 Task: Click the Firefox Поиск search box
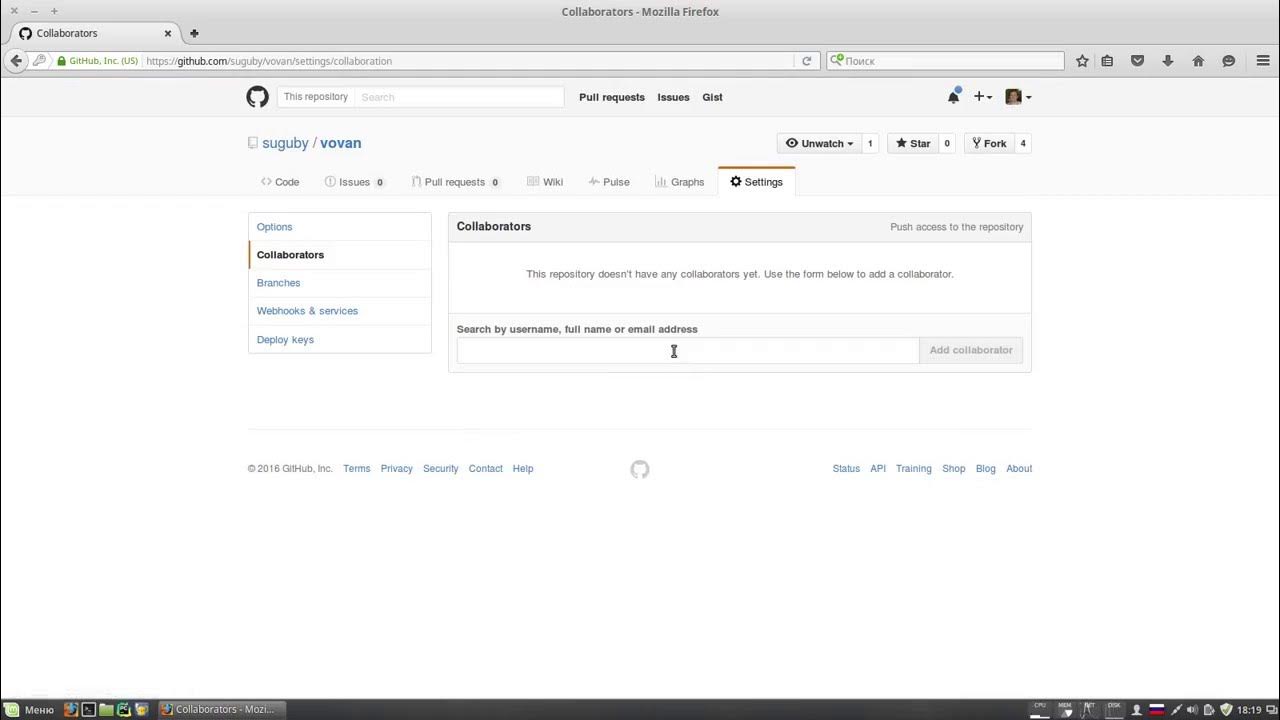point(945,61)
